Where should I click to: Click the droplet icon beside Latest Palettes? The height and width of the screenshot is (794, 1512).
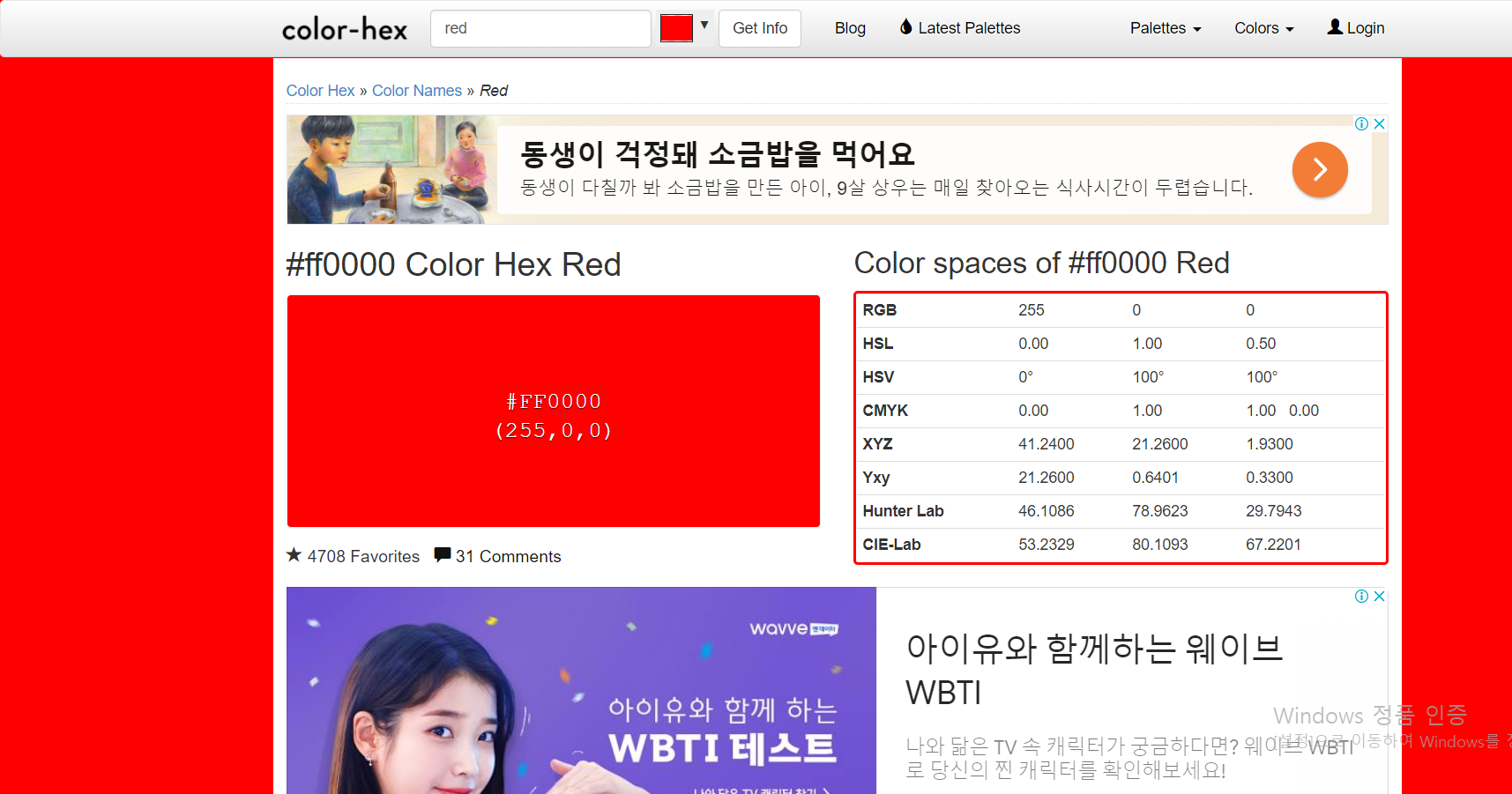tap(905, 27)
